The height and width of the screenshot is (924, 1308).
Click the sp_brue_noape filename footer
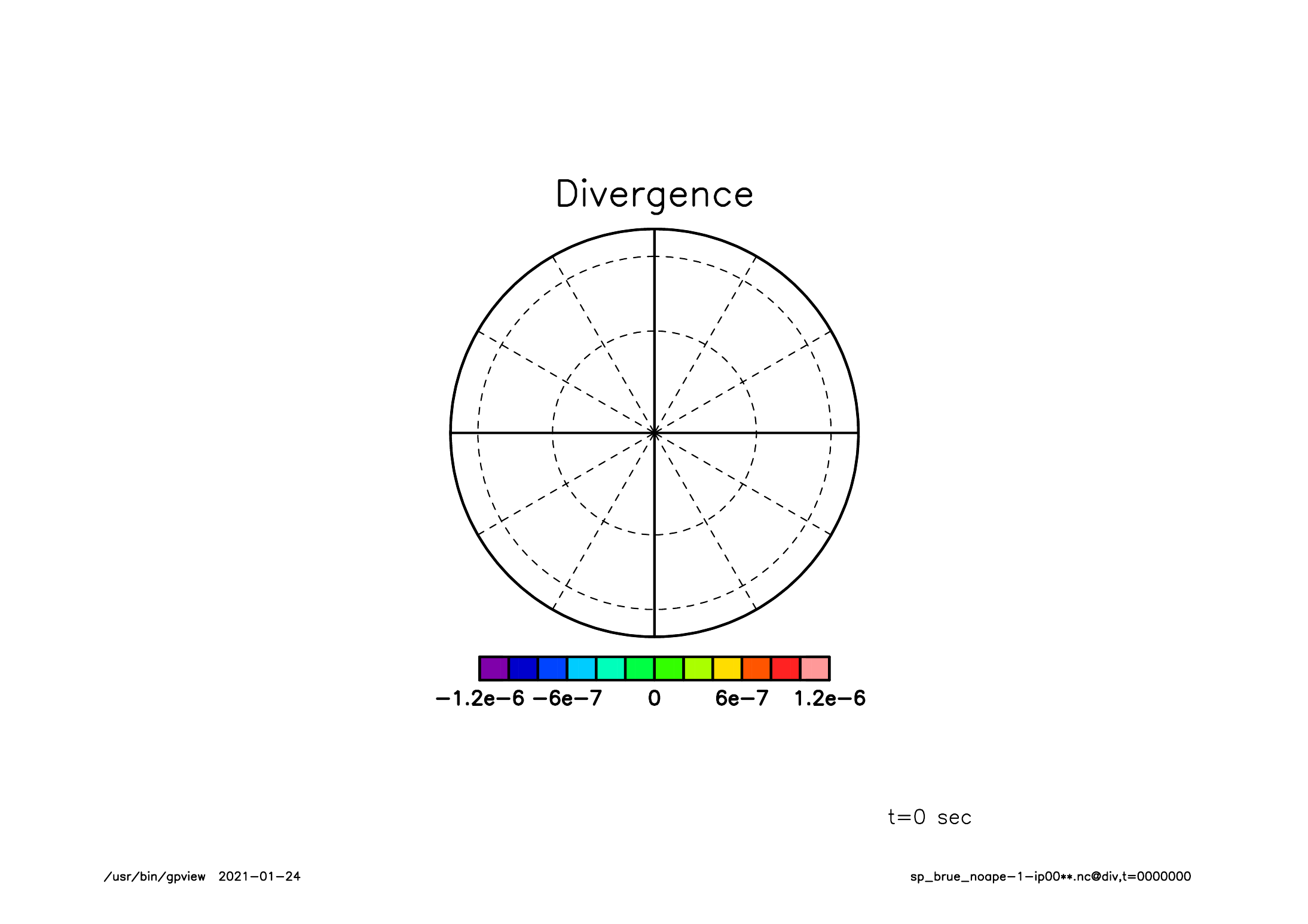(1050, 877)
